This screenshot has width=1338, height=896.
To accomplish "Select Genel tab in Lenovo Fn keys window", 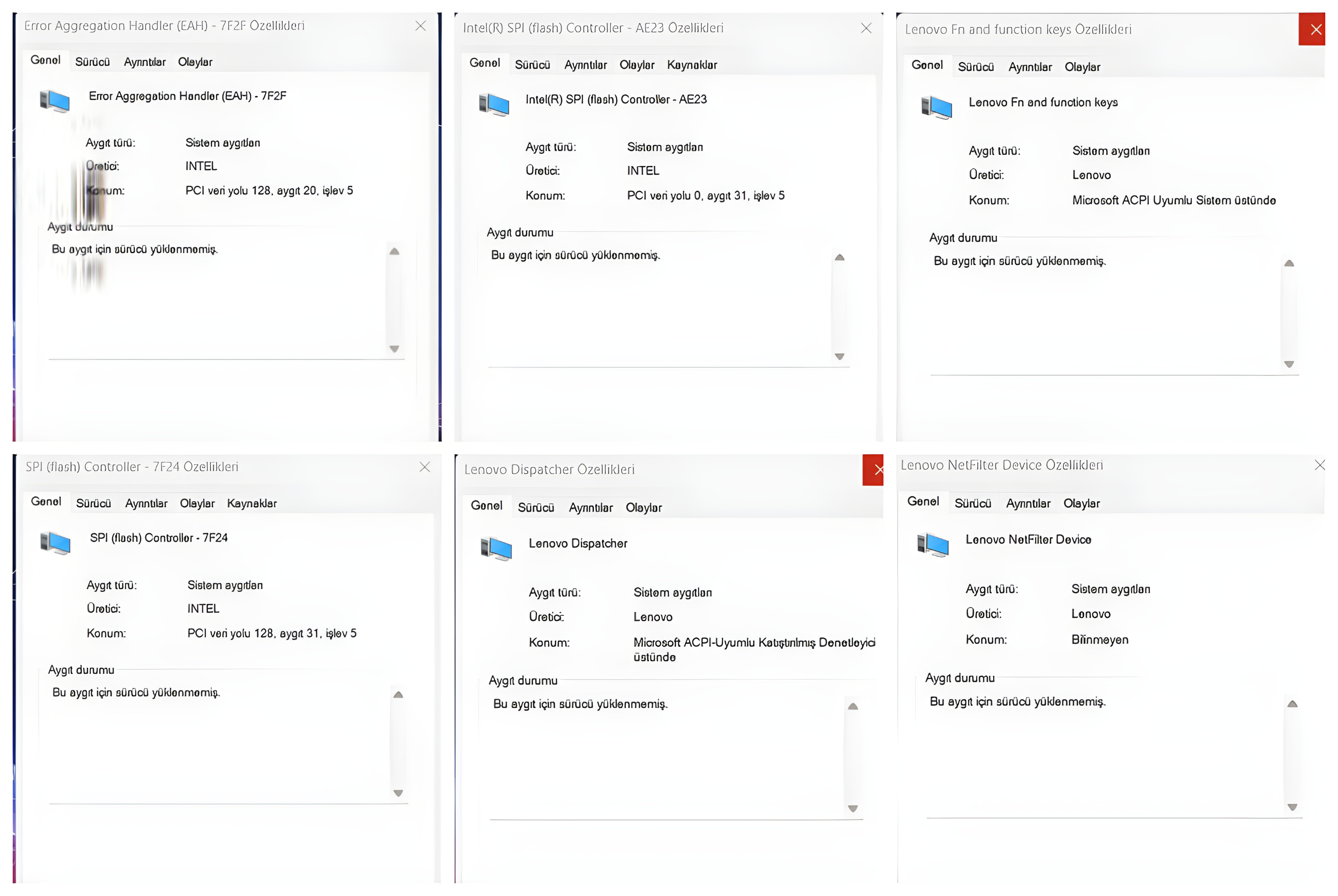I will (x=927, y=65).
